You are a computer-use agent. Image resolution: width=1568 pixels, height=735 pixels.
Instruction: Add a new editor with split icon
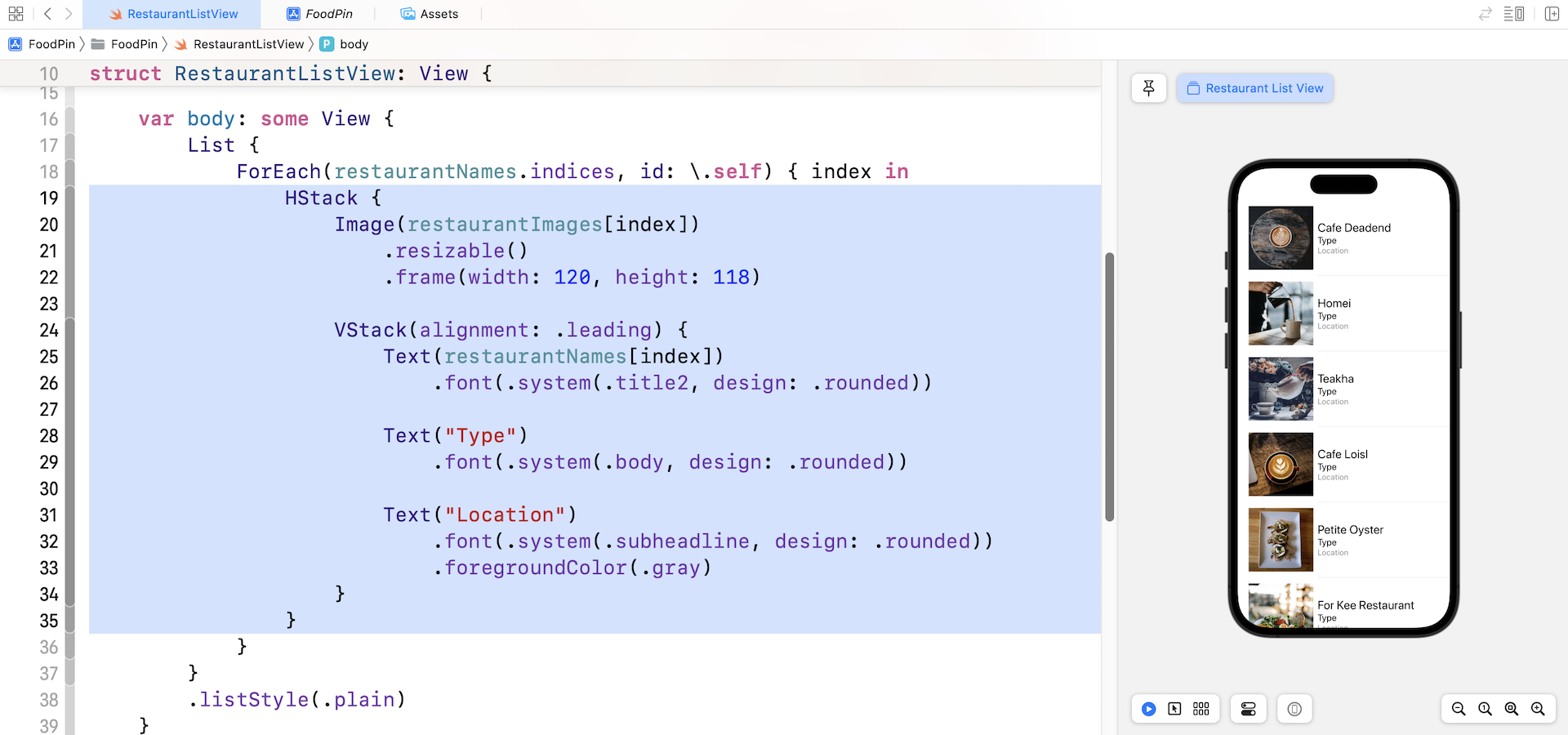[x=1551, y=14]
